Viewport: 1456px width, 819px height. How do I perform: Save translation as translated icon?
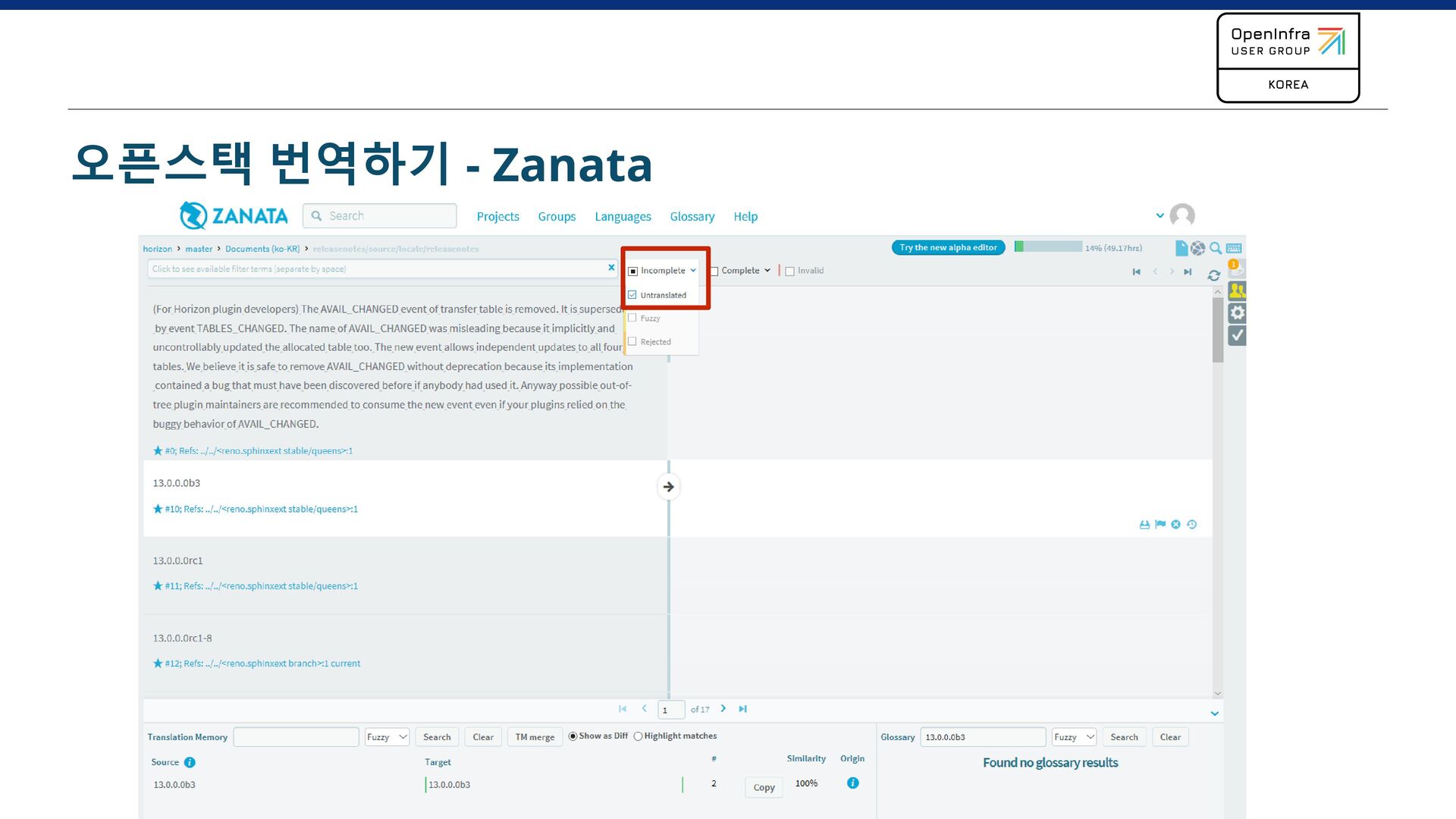(x=1144, y=524)
